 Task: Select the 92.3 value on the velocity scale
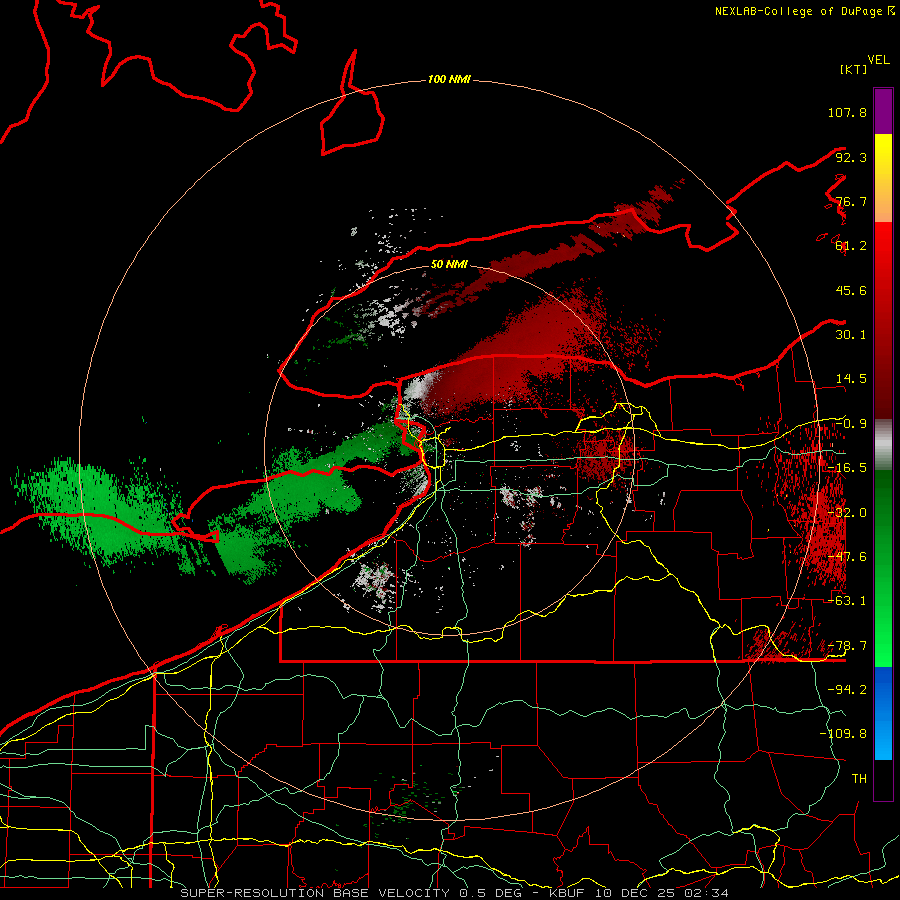tap(851, 157)
